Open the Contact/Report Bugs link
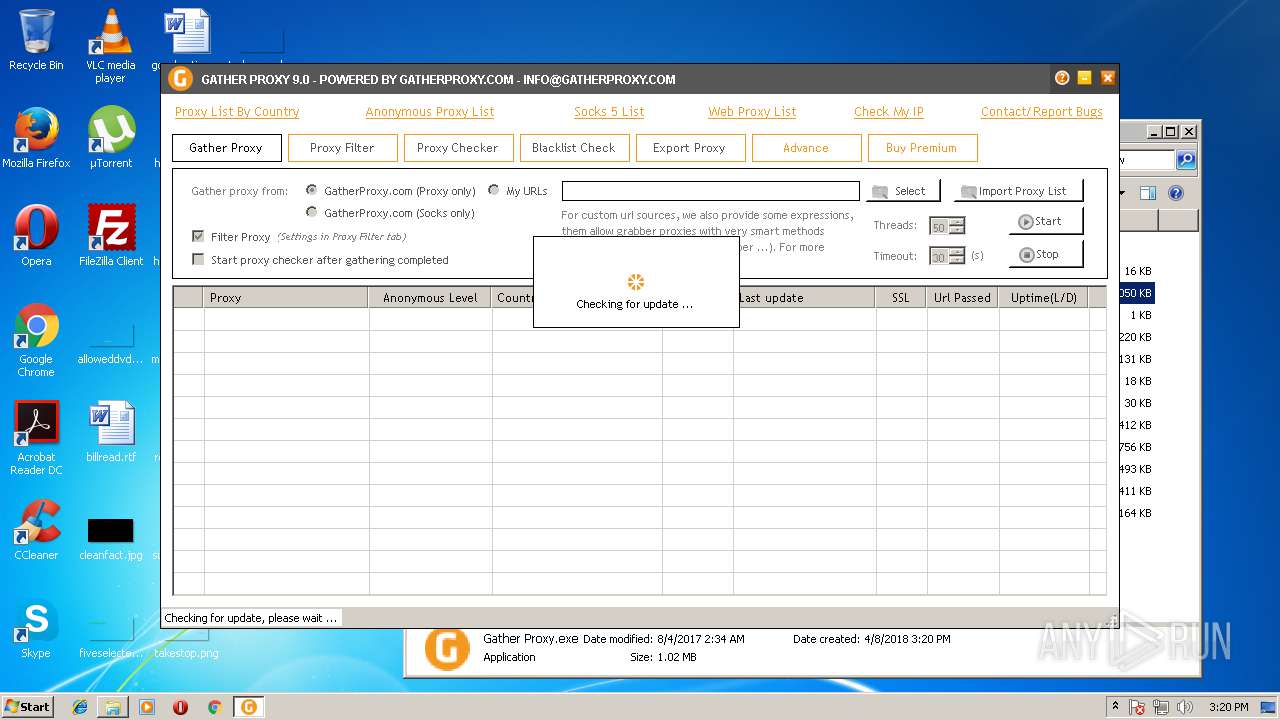Screen dimensions: 1280x720 click(x=1042, y=112)
